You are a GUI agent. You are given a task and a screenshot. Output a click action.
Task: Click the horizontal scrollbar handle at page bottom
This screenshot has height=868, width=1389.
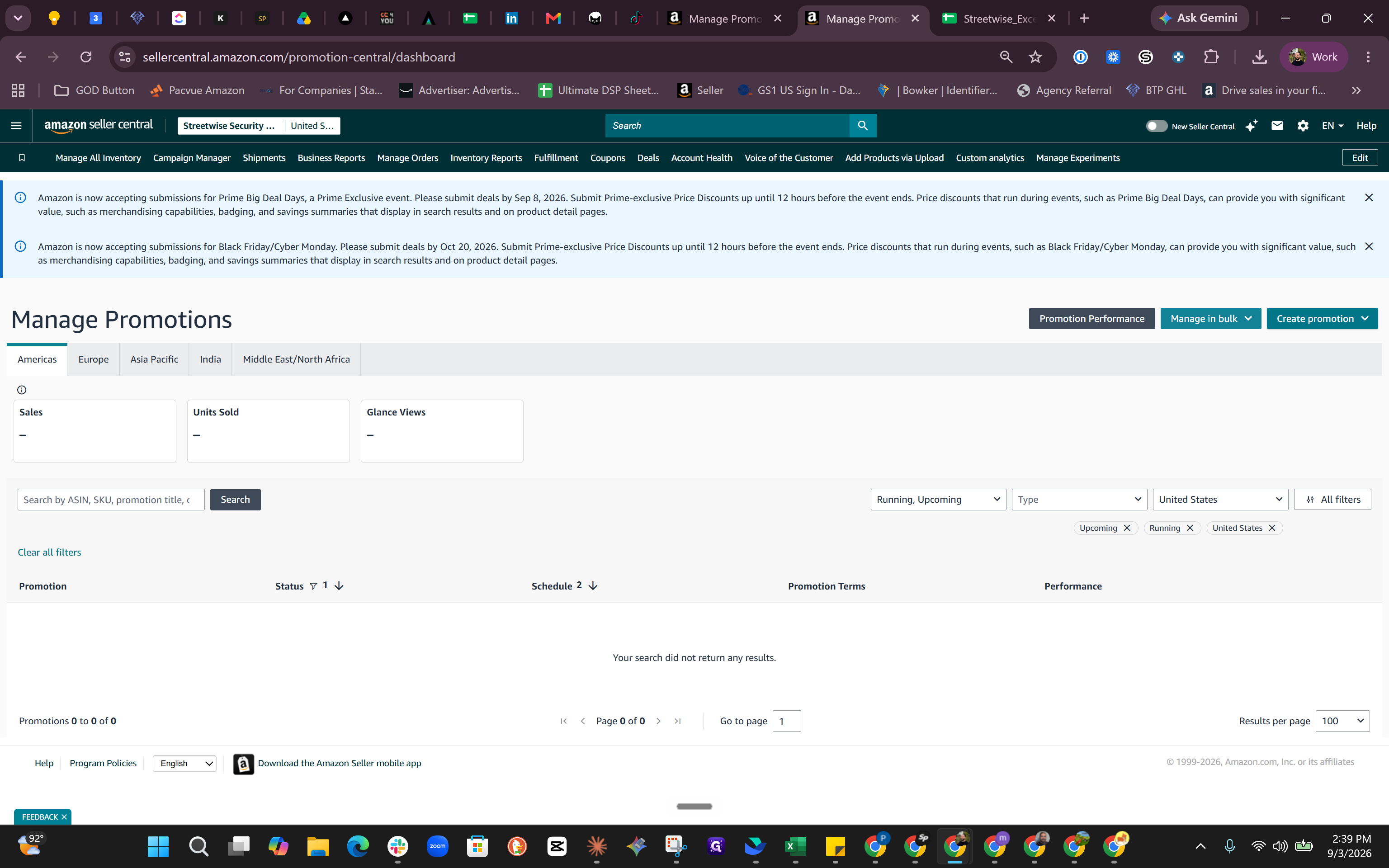point(694,807)
